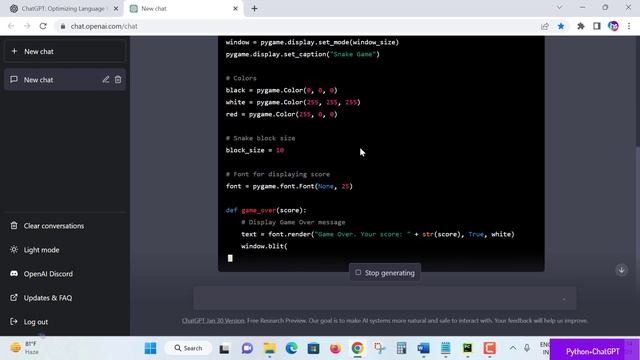This screenshot has height=360, width=640.
Task: Go forward in the browser
Action: pyautogui.click(x=27, y=26)
